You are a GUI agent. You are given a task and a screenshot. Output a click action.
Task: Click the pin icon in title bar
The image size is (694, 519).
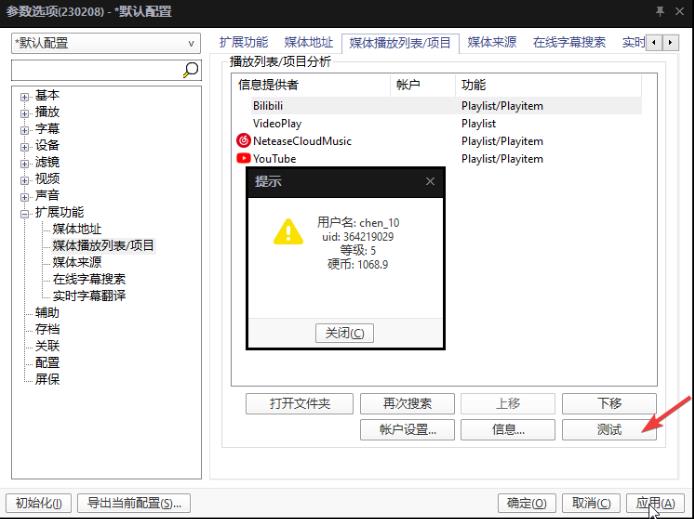pos(660,11)
